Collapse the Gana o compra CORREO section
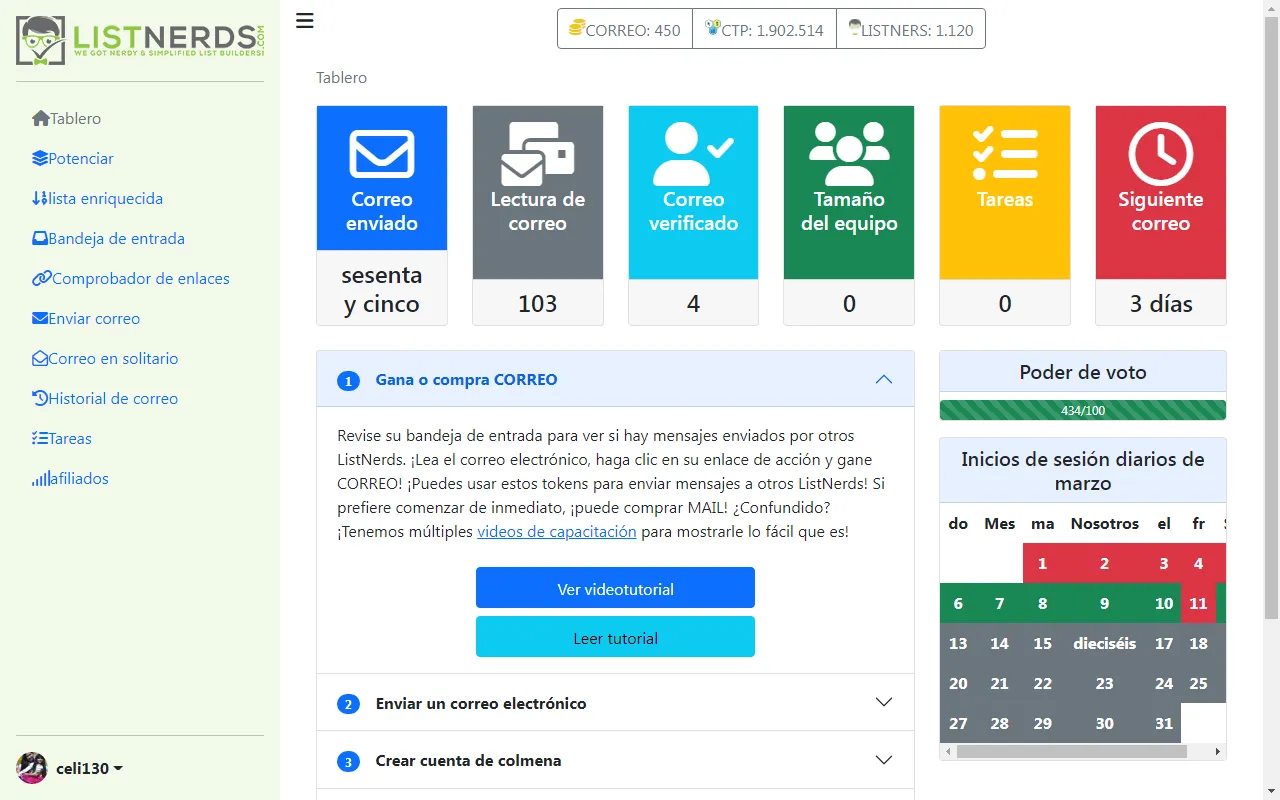The image size is (1280, 800). [615, 379]
